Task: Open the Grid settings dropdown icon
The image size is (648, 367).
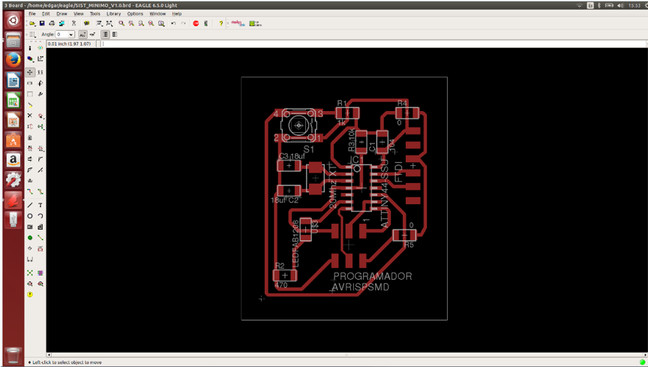Action: click(x=32, y=34)
